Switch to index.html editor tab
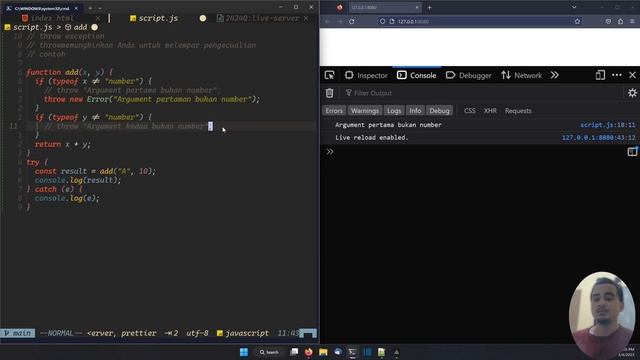This screenshot has height=360, width=640. tap(53, 18)
